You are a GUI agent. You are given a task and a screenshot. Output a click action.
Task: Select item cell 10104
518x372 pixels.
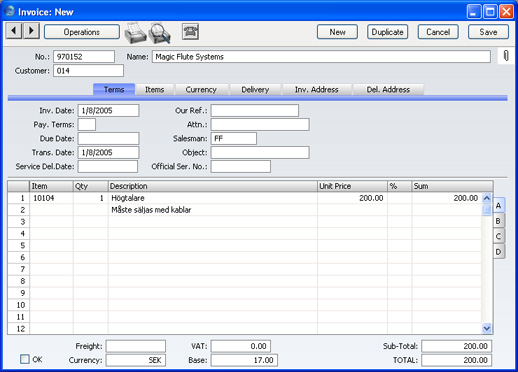click(52, 198)
